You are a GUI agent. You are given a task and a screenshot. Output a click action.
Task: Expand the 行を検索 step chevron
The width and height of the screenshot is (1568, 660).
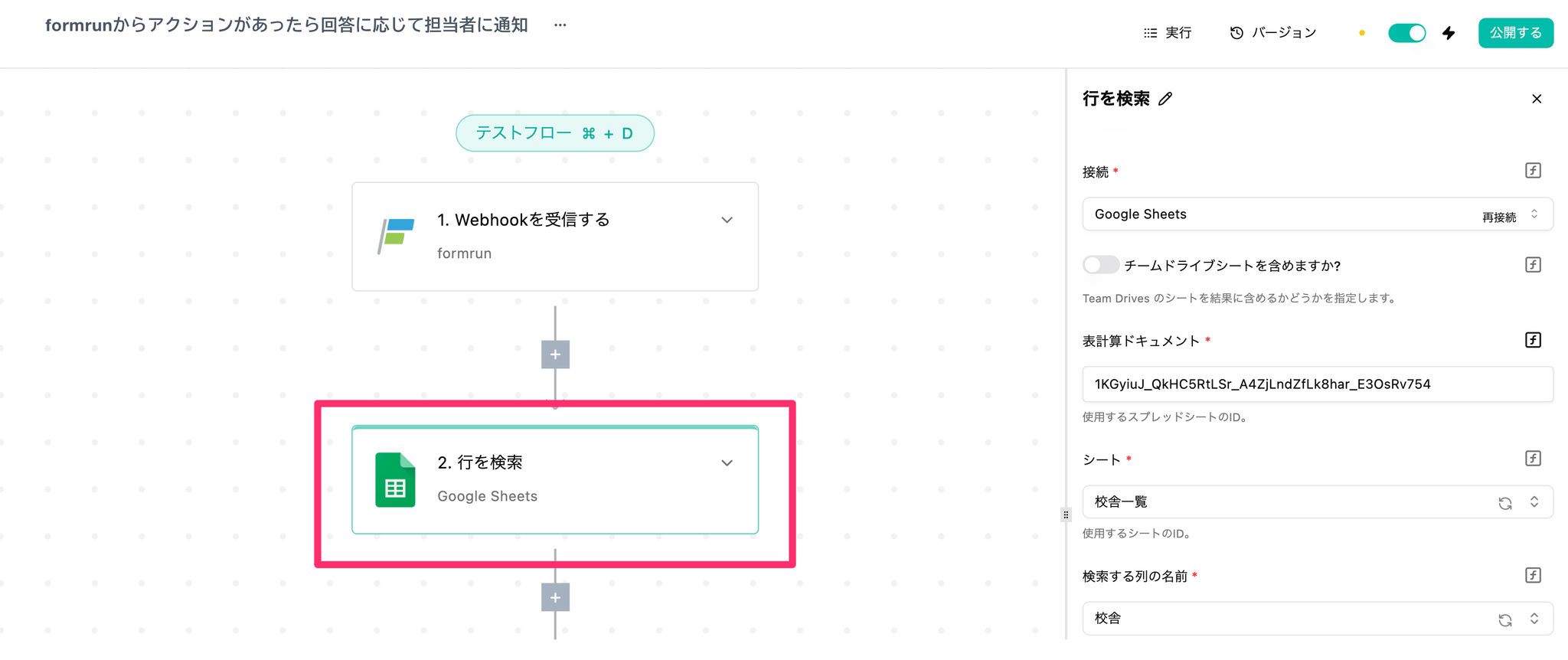pyautogui.click(x=727, y=463)
